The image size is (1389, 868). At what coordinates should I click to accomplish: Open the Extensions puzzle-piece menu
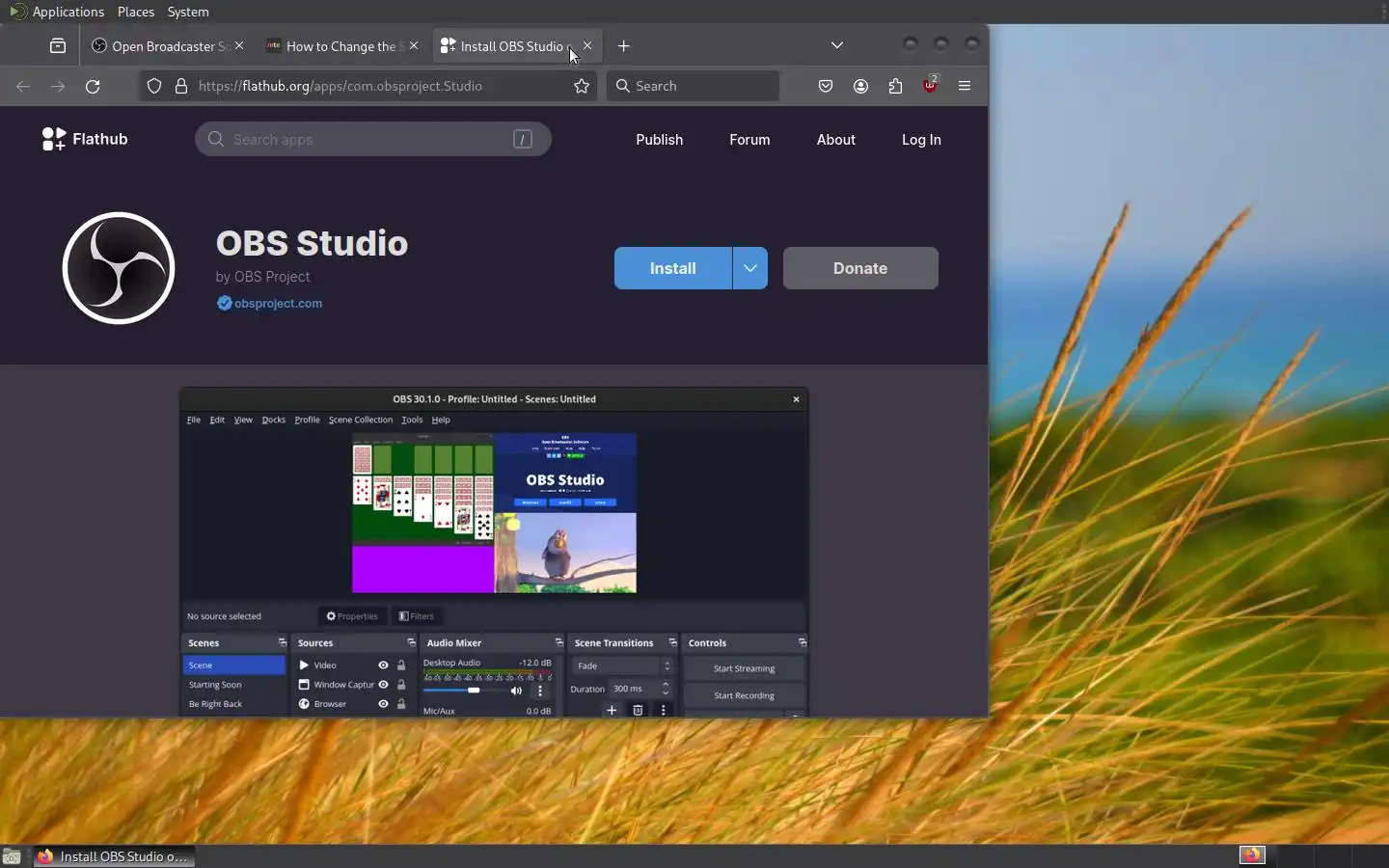895,86
